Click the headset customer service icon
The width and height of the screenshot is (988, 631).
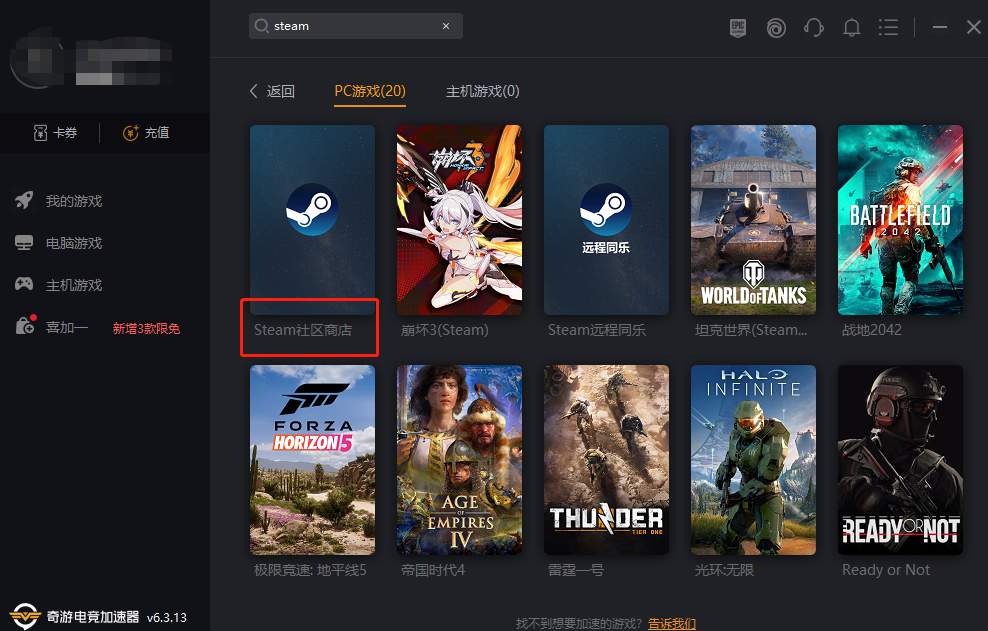(814, 27)
